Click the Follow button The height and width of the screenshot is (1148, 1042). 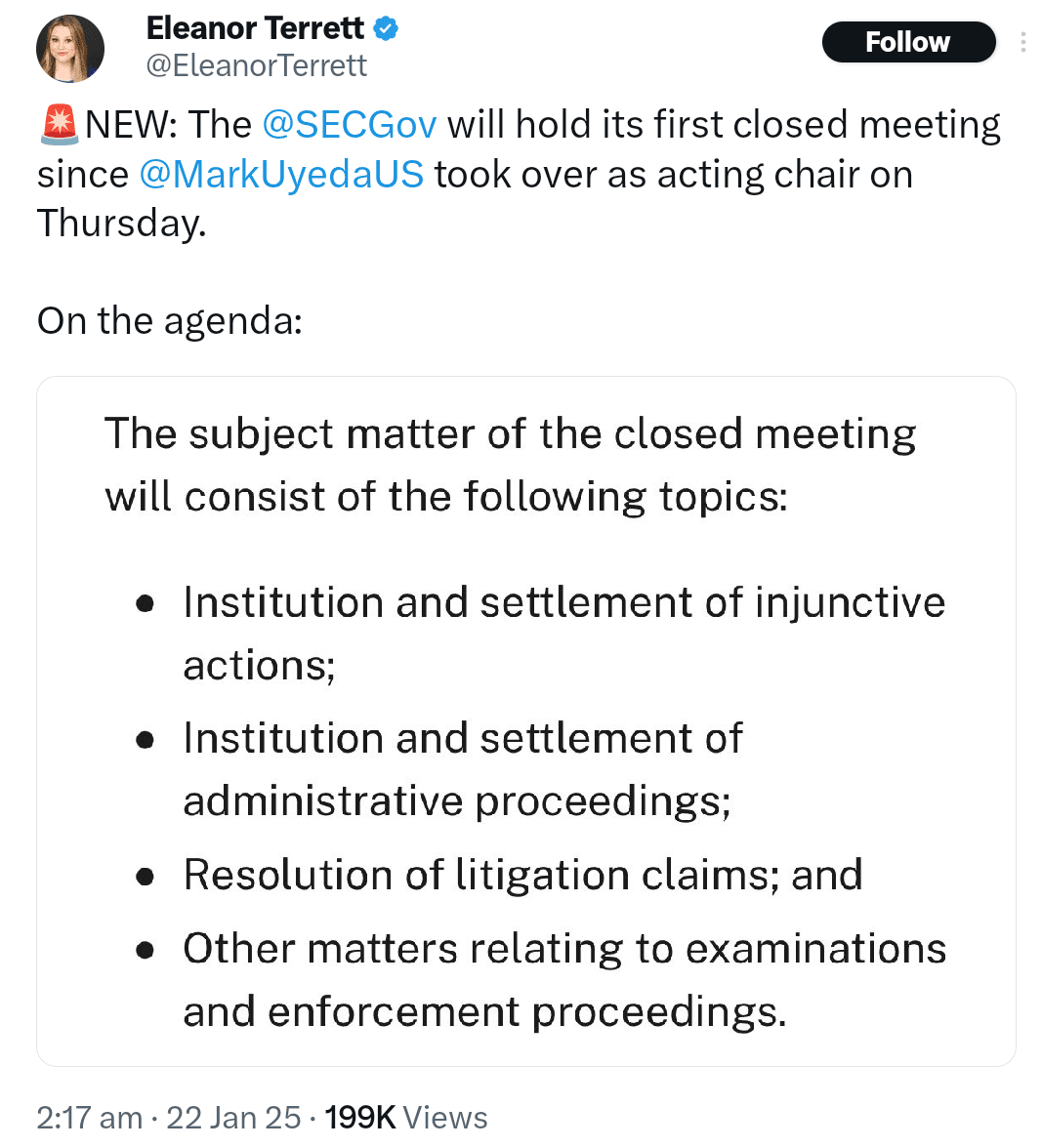pyautogui.click(x=908, y=42)
